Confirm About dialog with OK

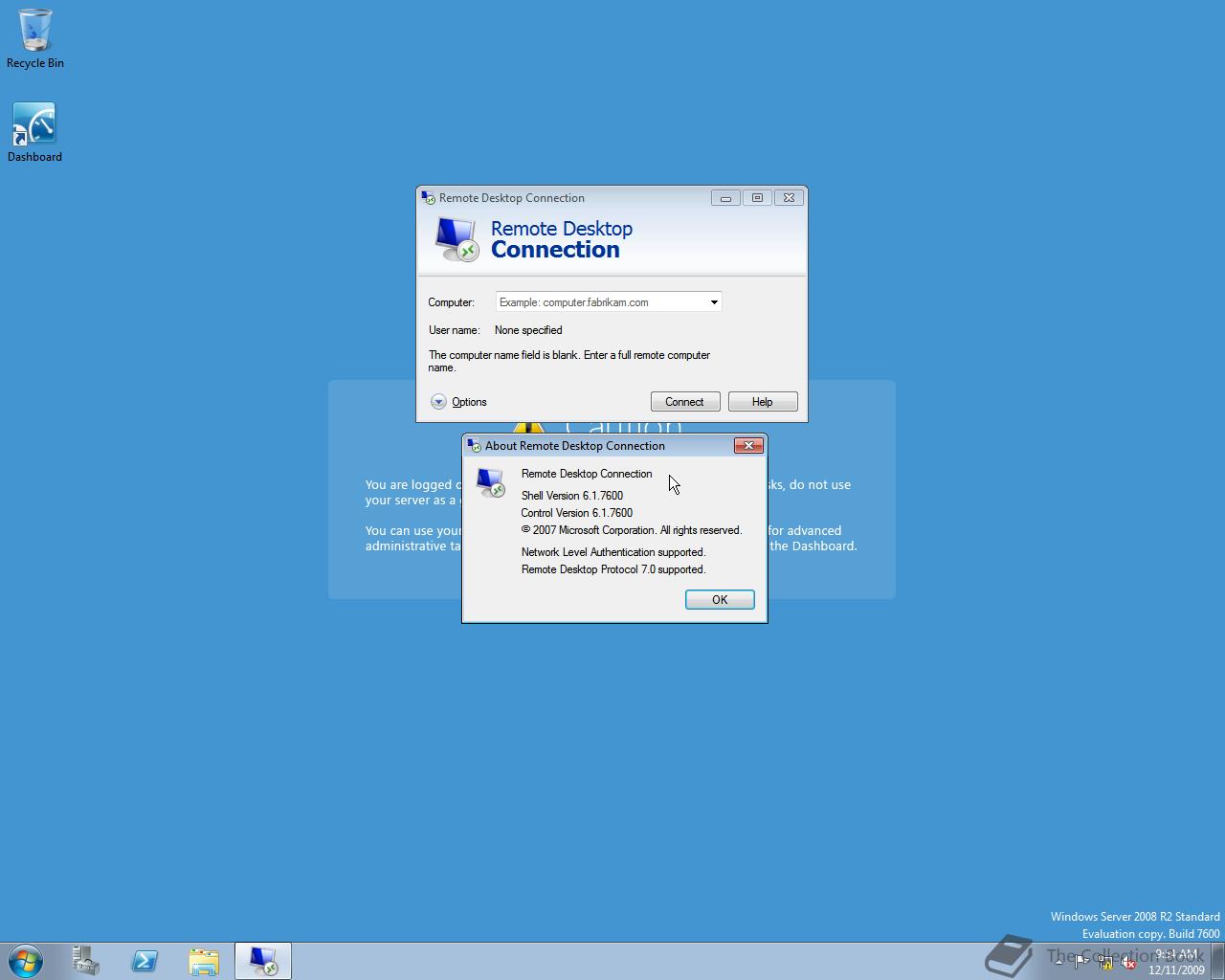[720, 600]
